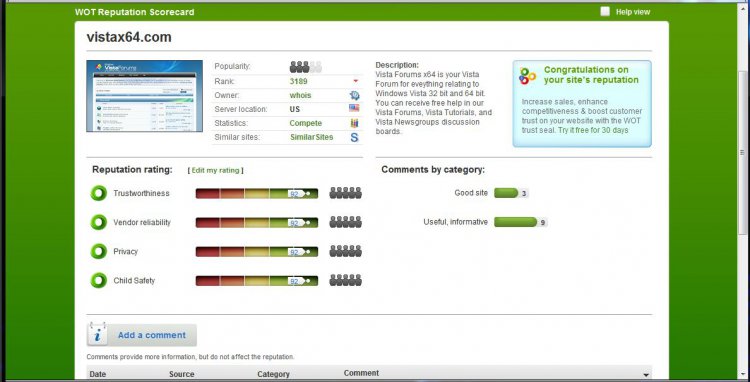The image size is (750, 382).
Task: Open the Add a comment button
Action: (142, 335)
